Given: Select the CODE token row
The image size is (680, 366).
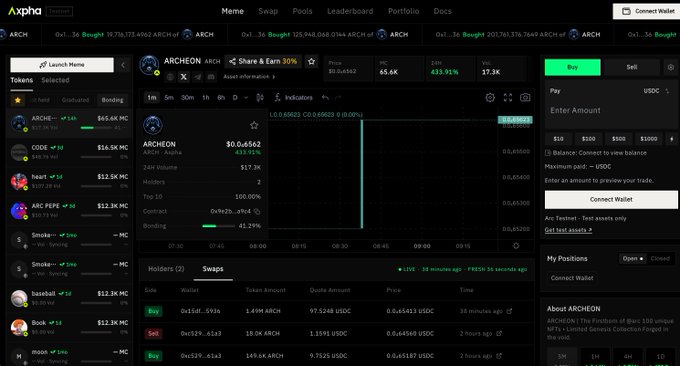Looking at the screenshot, I should point(69,152).
